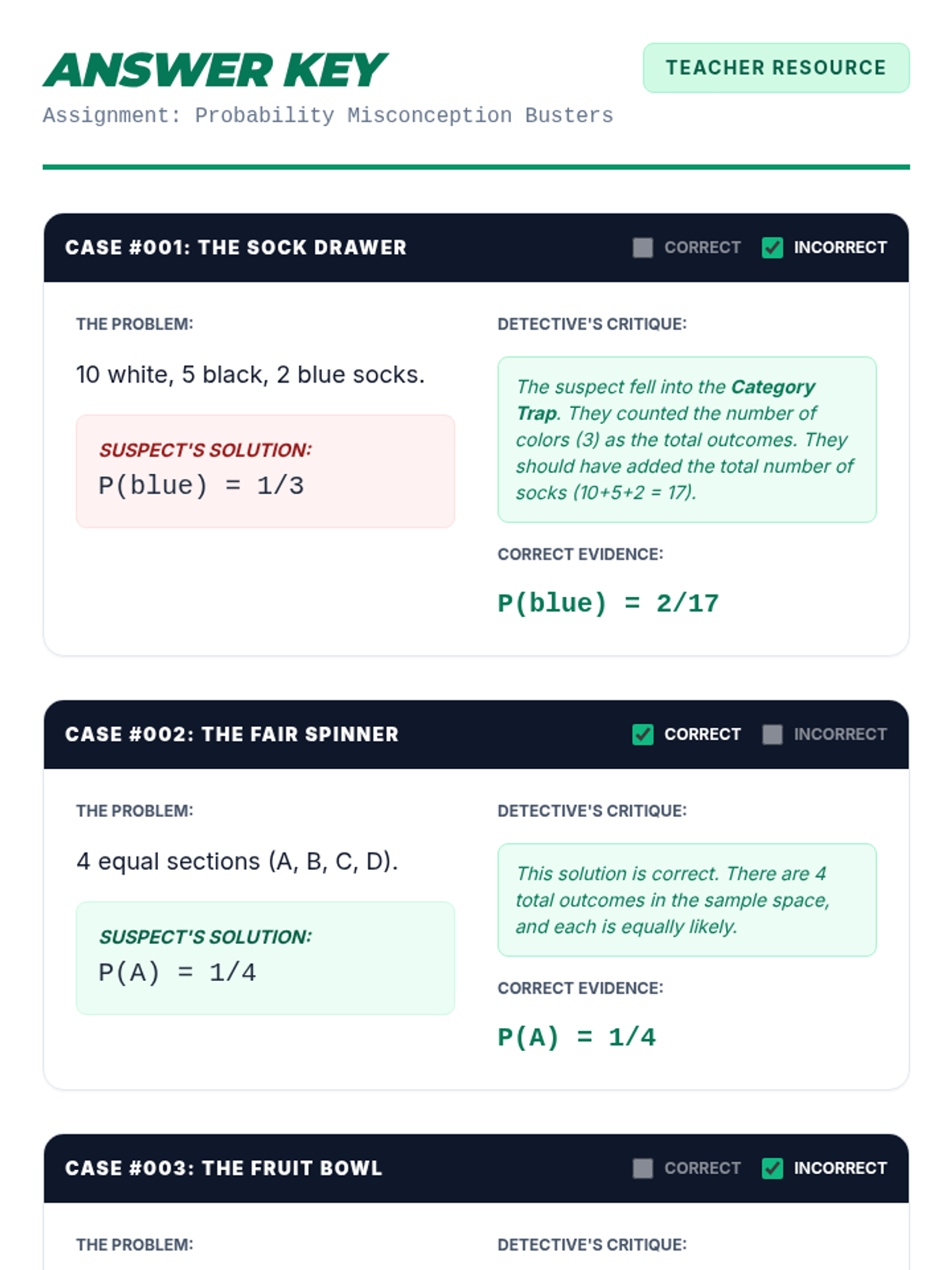Screen dimensions: 952x1270
Task: Click the critique box saying solution is correct
Action: coord(687,899)
